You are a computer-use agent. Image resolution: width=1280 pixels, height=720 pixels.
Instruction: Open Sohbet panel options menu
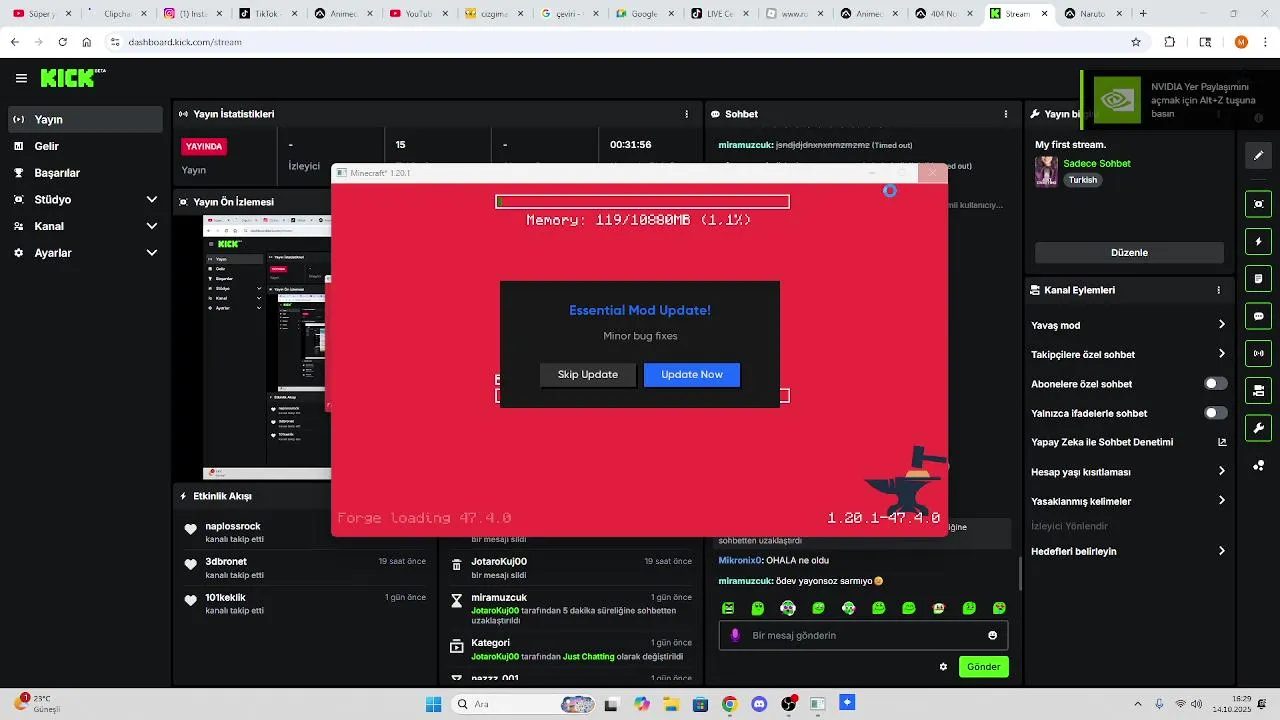pyautogui.click(x=1006, y=114)
